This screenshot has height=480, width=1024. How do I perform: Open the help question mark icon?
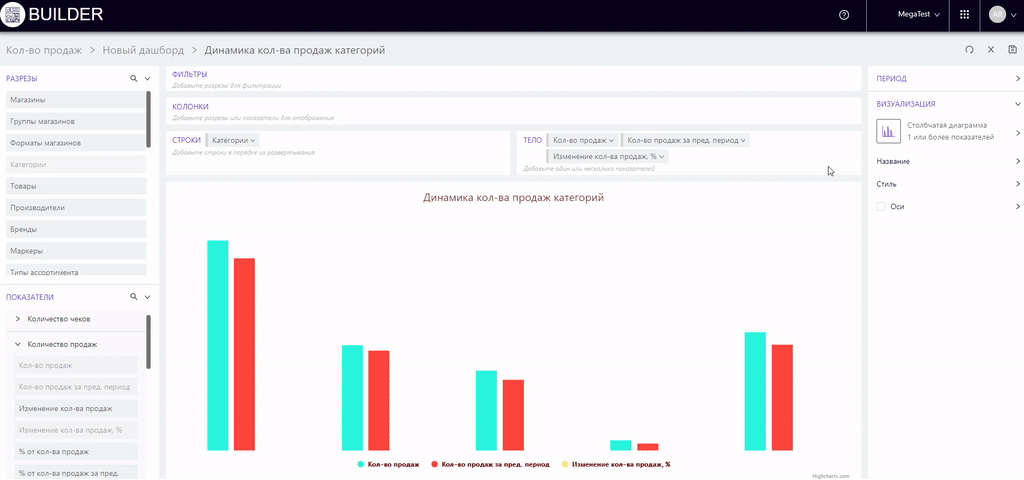point(844,15)
